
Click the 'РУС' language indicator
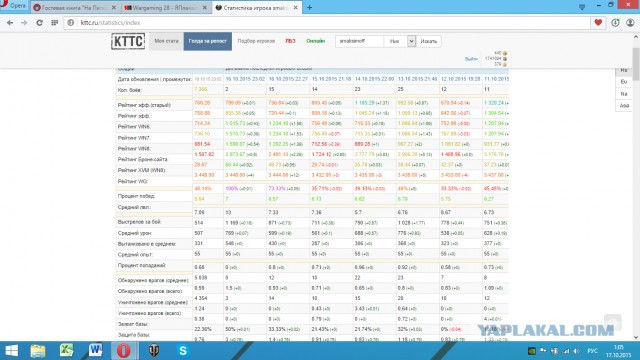tap(592, 351)
